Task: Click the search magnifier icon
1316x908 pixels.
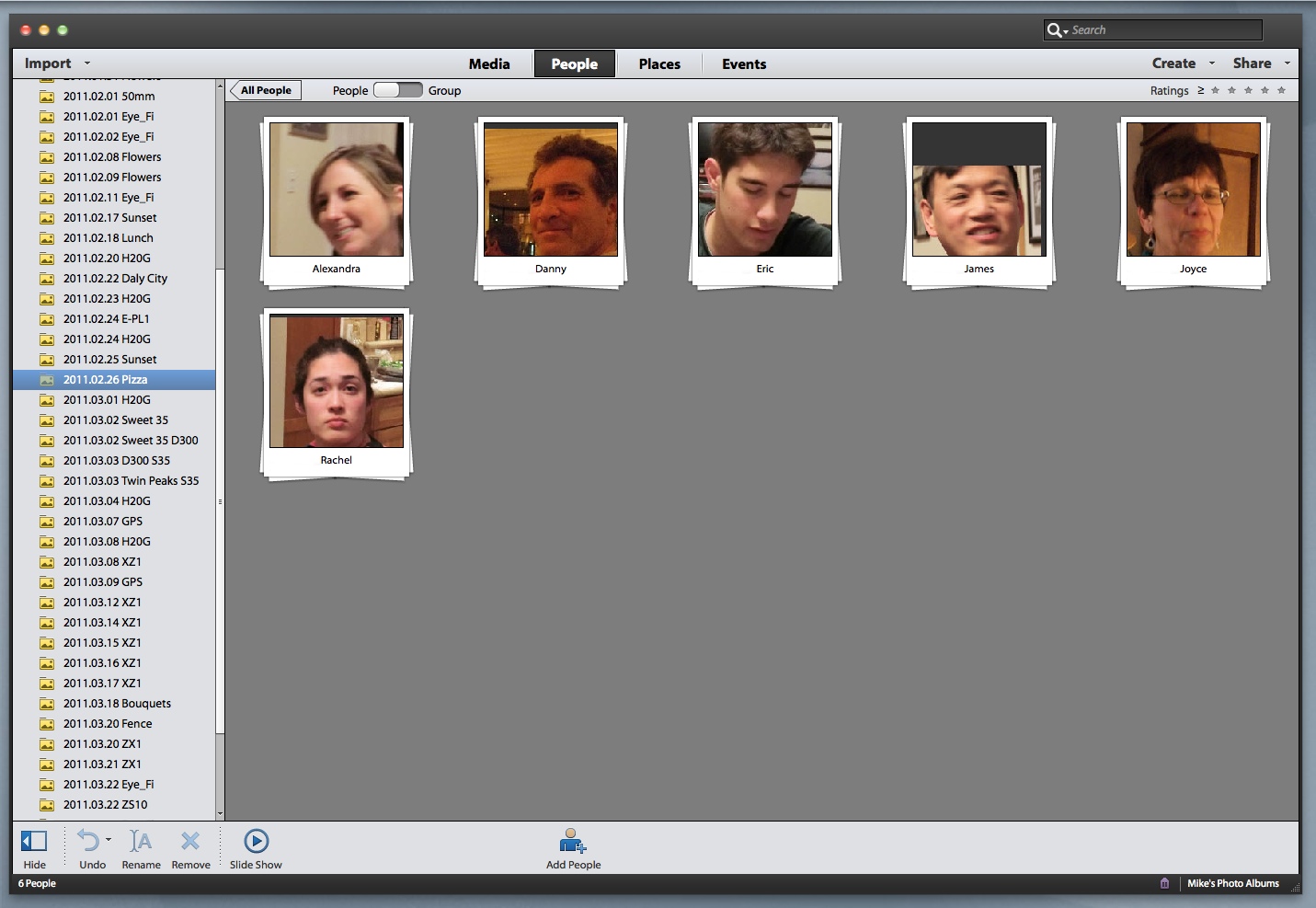Action: [x=1055, y=30]
